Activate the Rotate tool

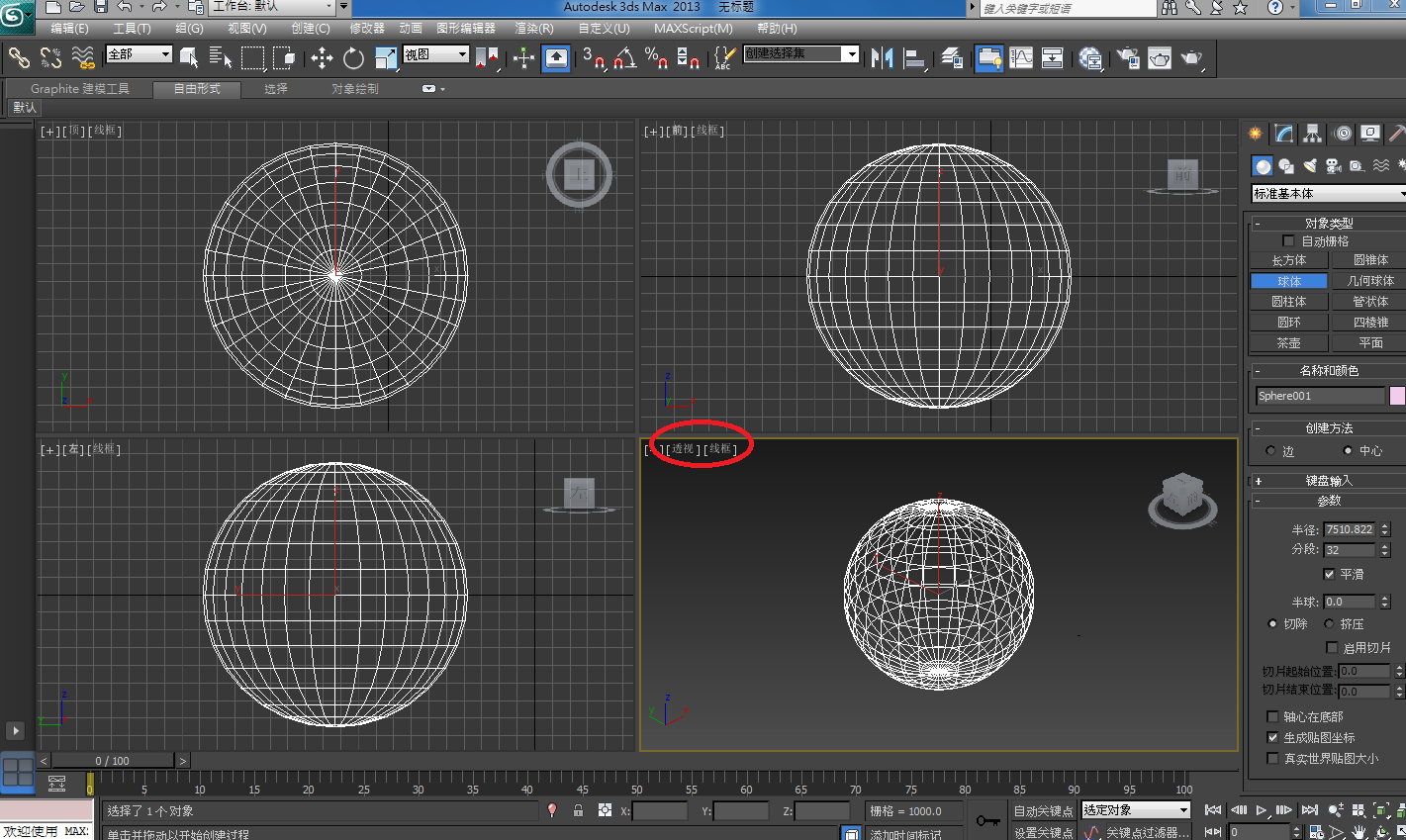(353, 58)
